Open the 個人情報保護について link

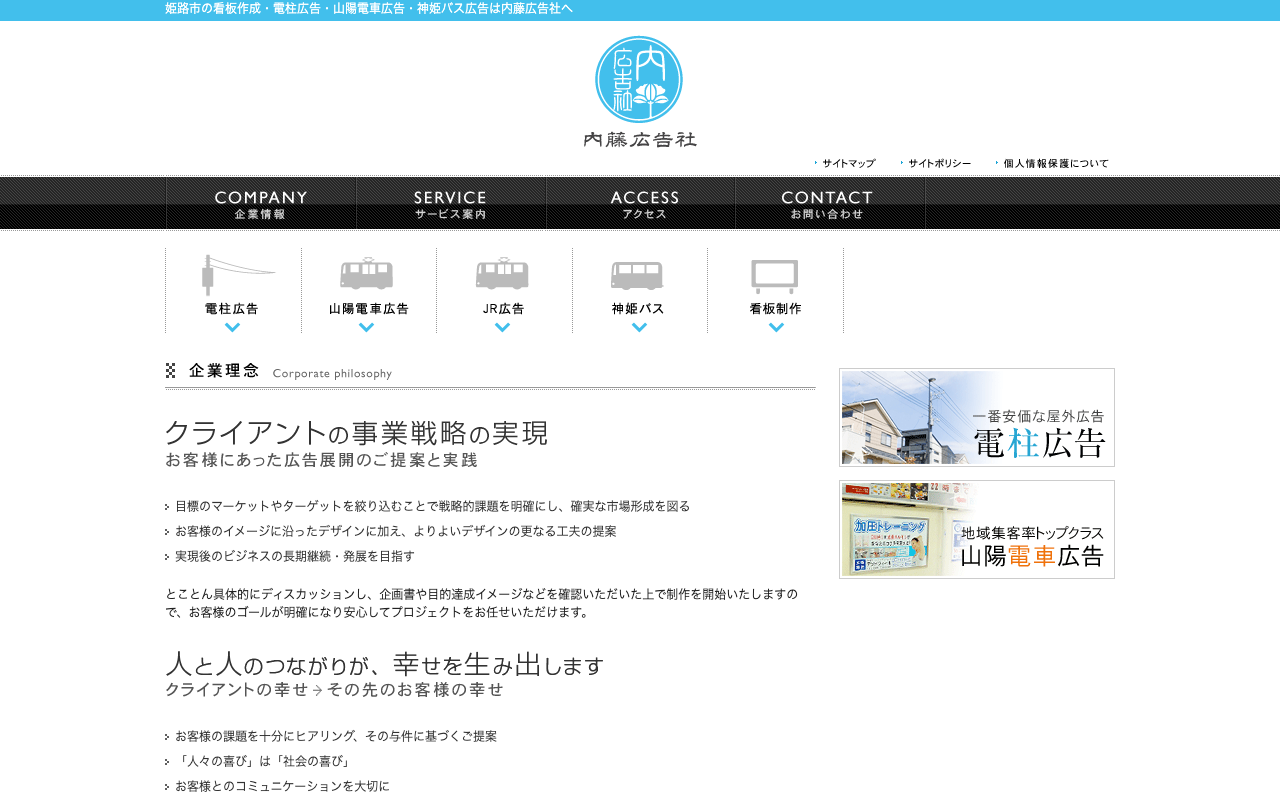click(x=1052, y=163)
